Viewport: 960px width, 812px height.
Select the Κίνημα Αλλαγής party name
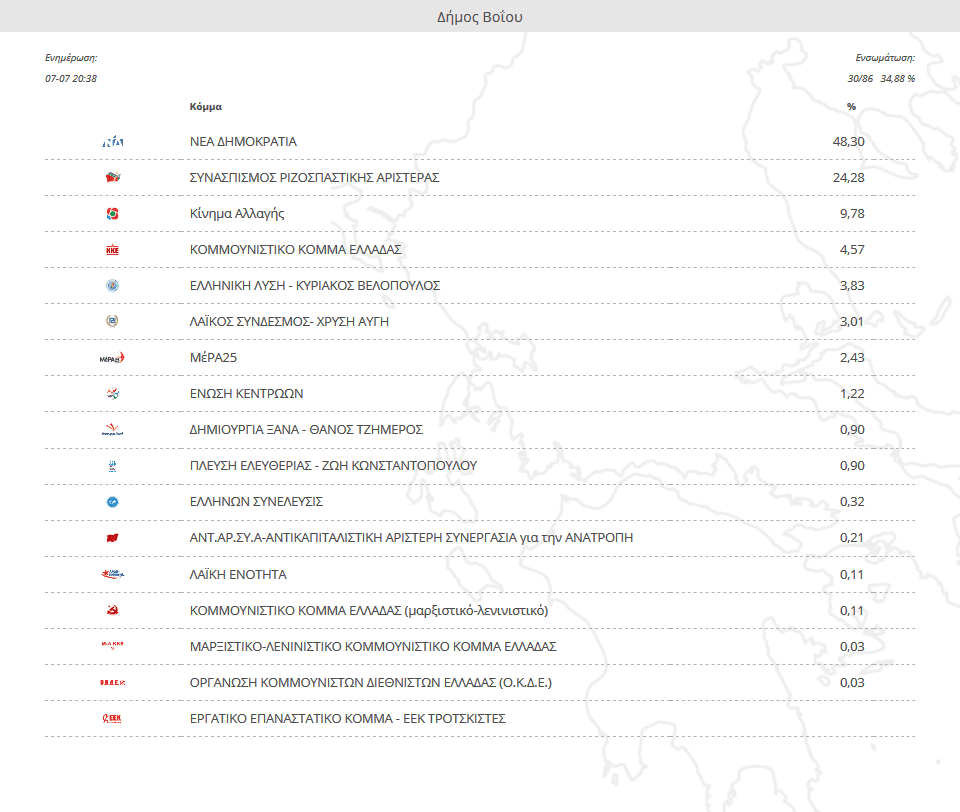[237, 214]
